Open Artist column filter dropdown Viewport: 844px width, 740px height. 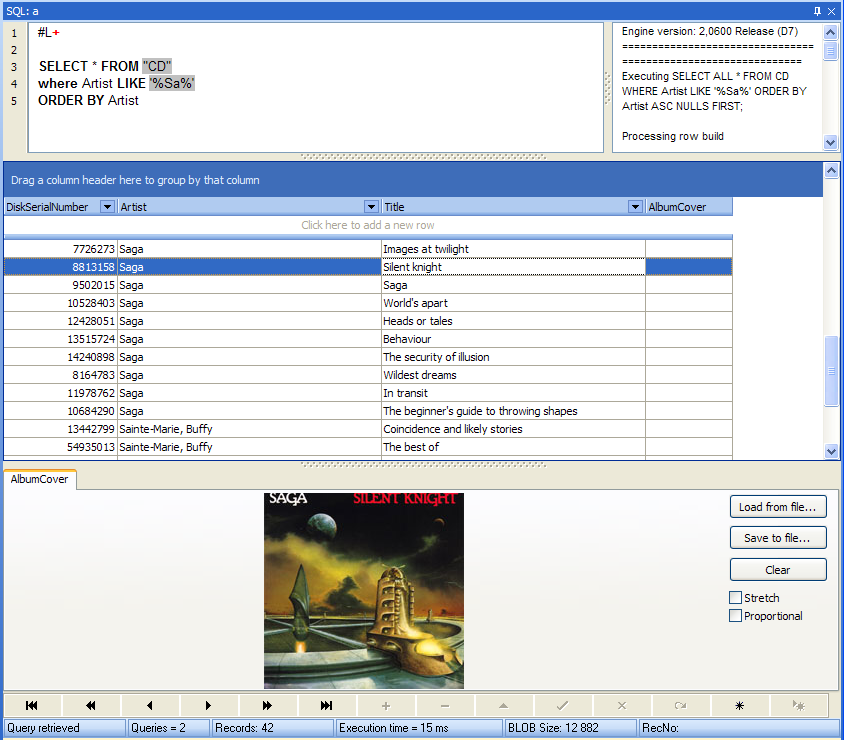[x=372, y=207]
